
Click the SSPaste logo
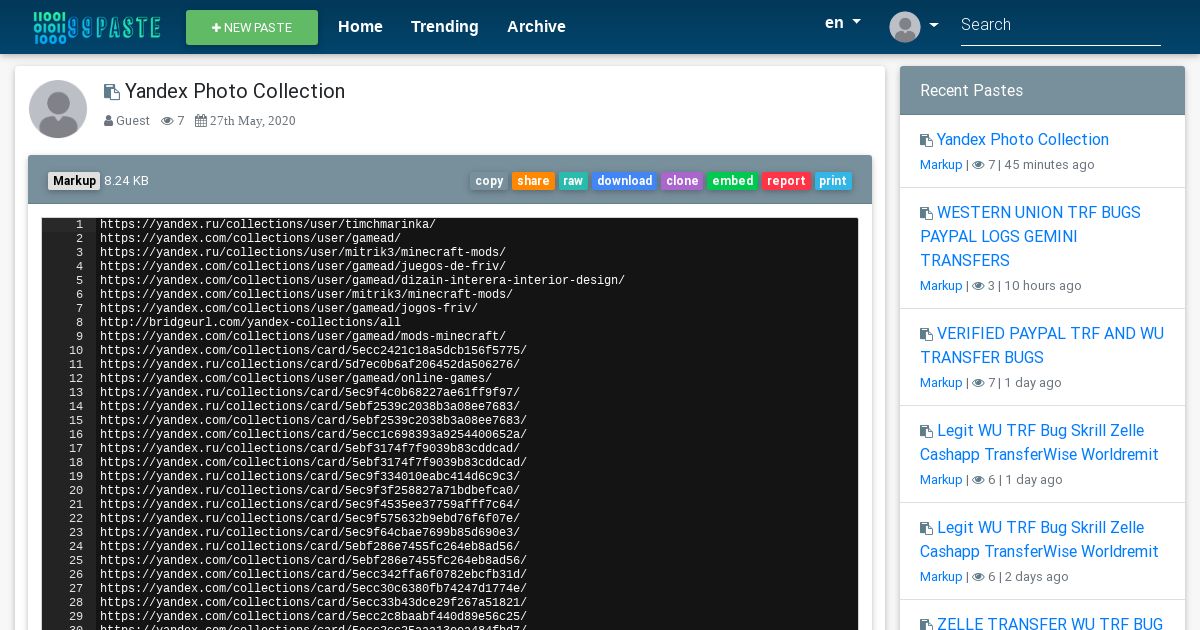click(x=96, y=27)
